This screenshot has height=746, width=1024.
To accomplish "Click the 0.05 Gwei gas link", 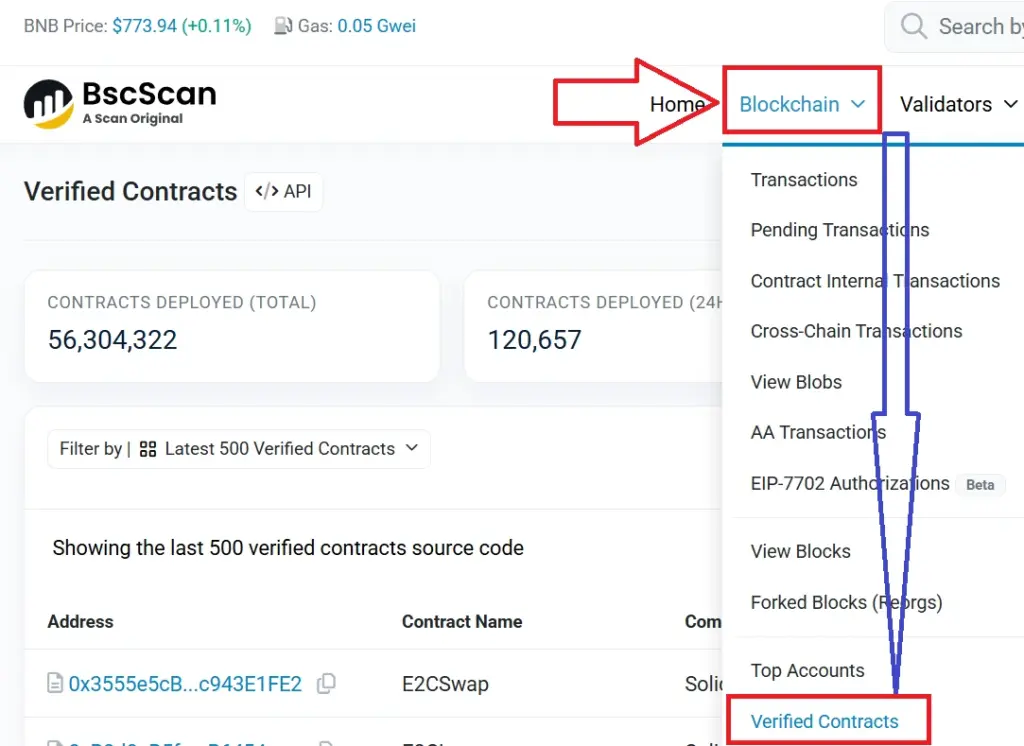I will pyautogui.click(x=377, y=26).
